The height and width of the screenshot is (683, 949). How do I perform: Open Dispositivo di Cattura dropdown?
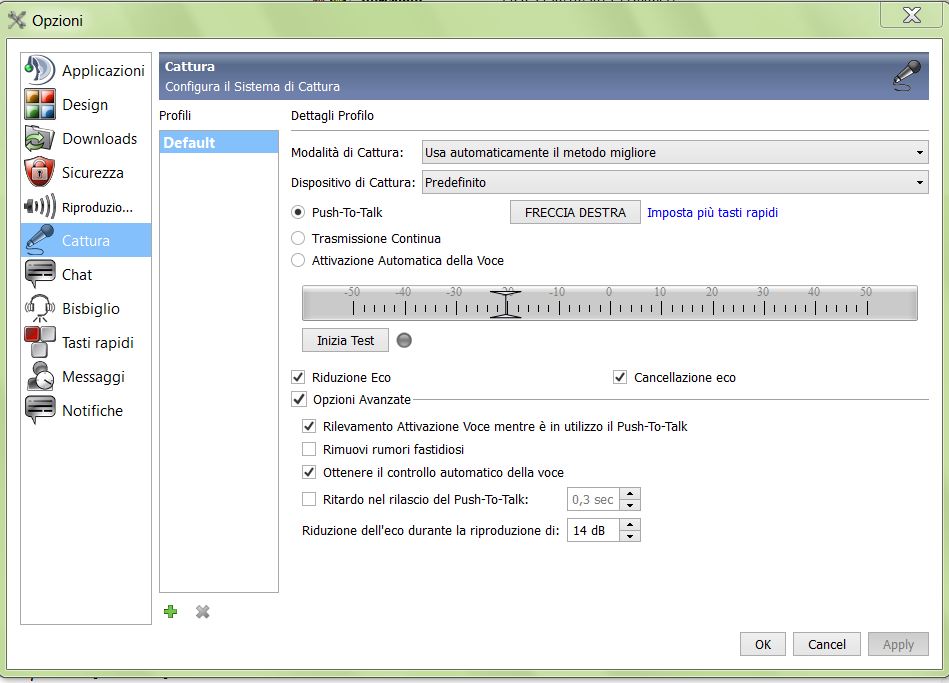pos(674,183)
